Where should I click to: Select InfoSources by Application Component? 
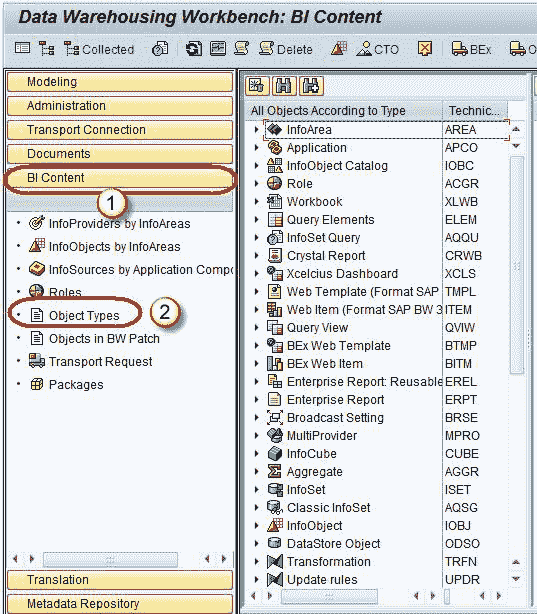[x=140, y=269]
